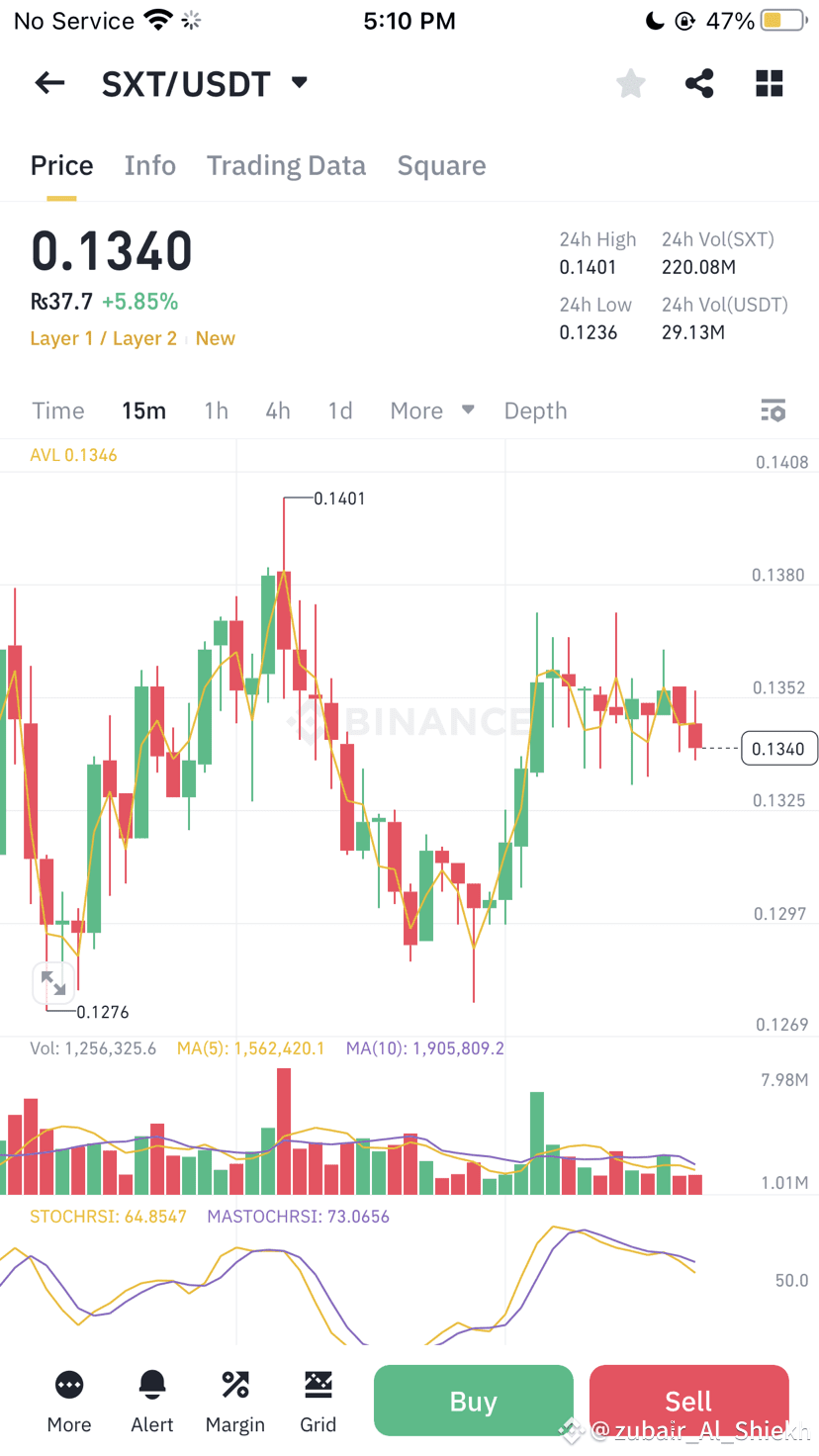819x1456 pixels.
Task: Open chart indicator settings icon
Action: pyautogui.click(x=773, y=409)
